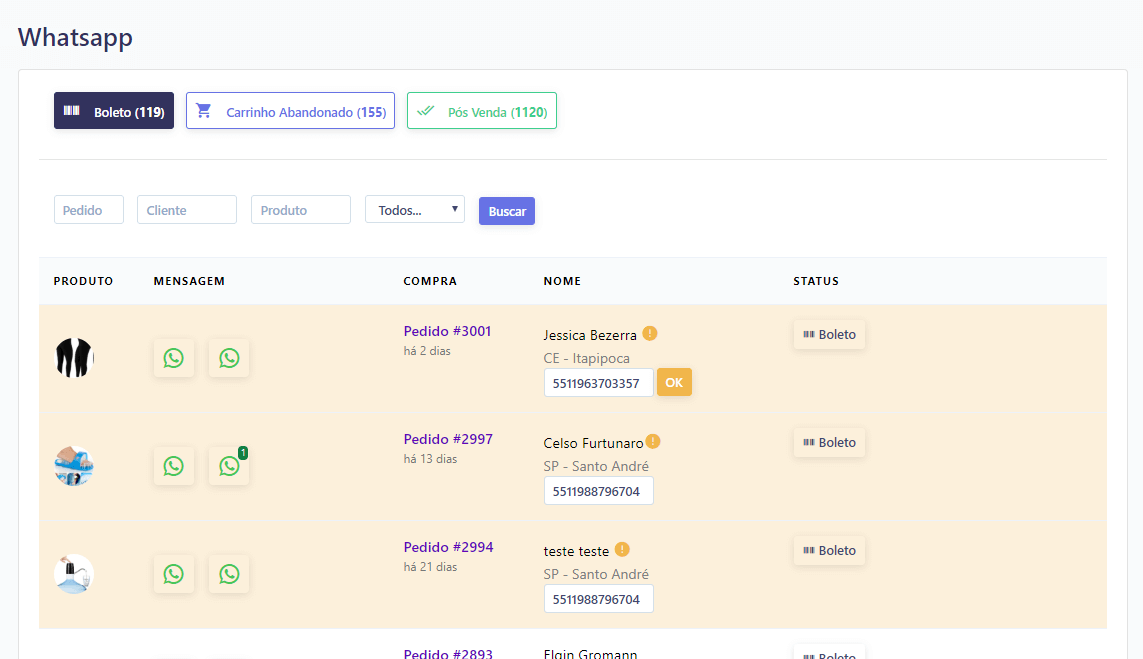The height and width of the screenshot is (659, 1143).
Task: Click warning icon beside teste teste
Action: click(622, 549)
